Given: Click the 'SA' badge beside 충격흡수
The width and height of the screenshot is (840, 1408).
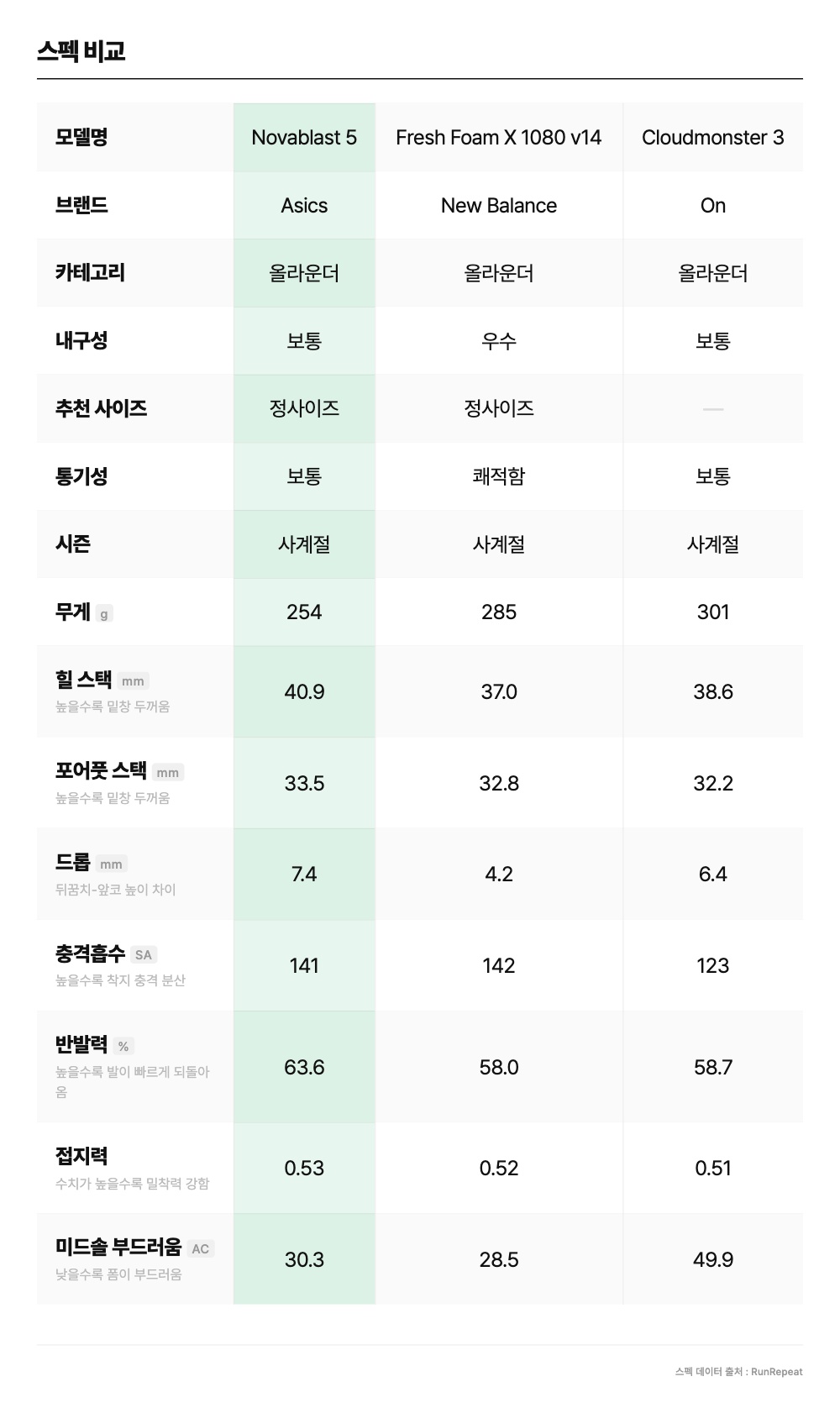Looking at the screenshot, I should click(x=144, y=955).
